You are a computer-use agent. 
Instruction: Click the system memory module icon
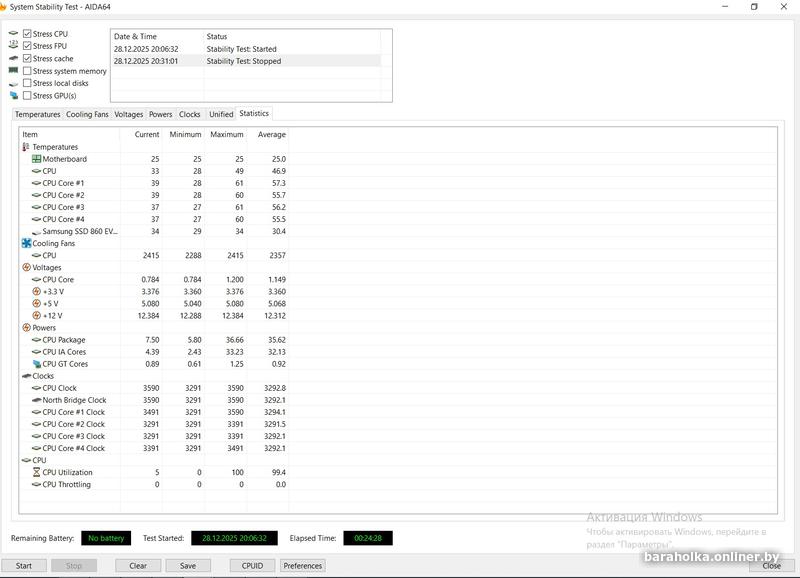click(13, 70)
